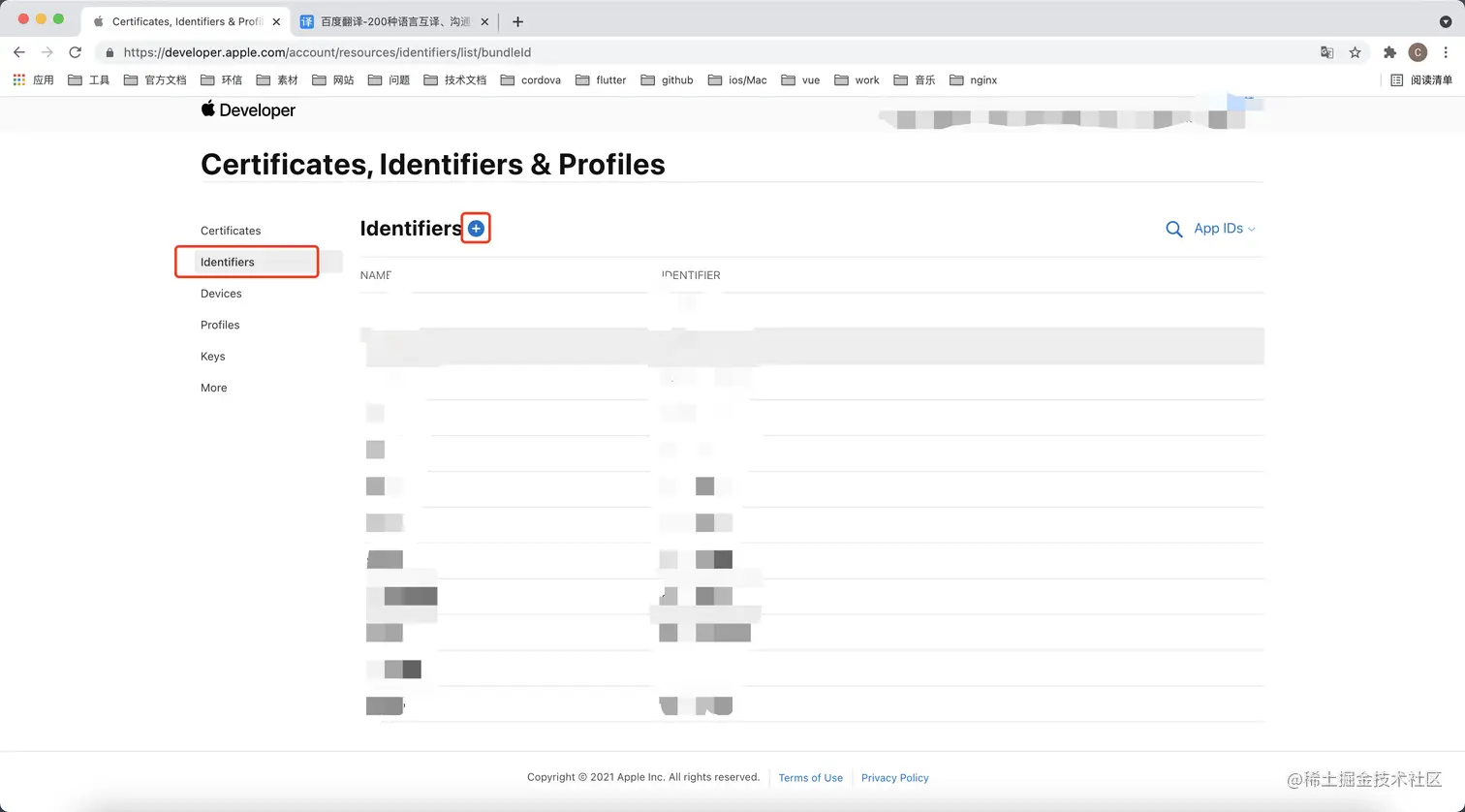Screen dimensions: 1465x812
Task: Click the Apple Developer logo
Action: click(x=248, y=110)
